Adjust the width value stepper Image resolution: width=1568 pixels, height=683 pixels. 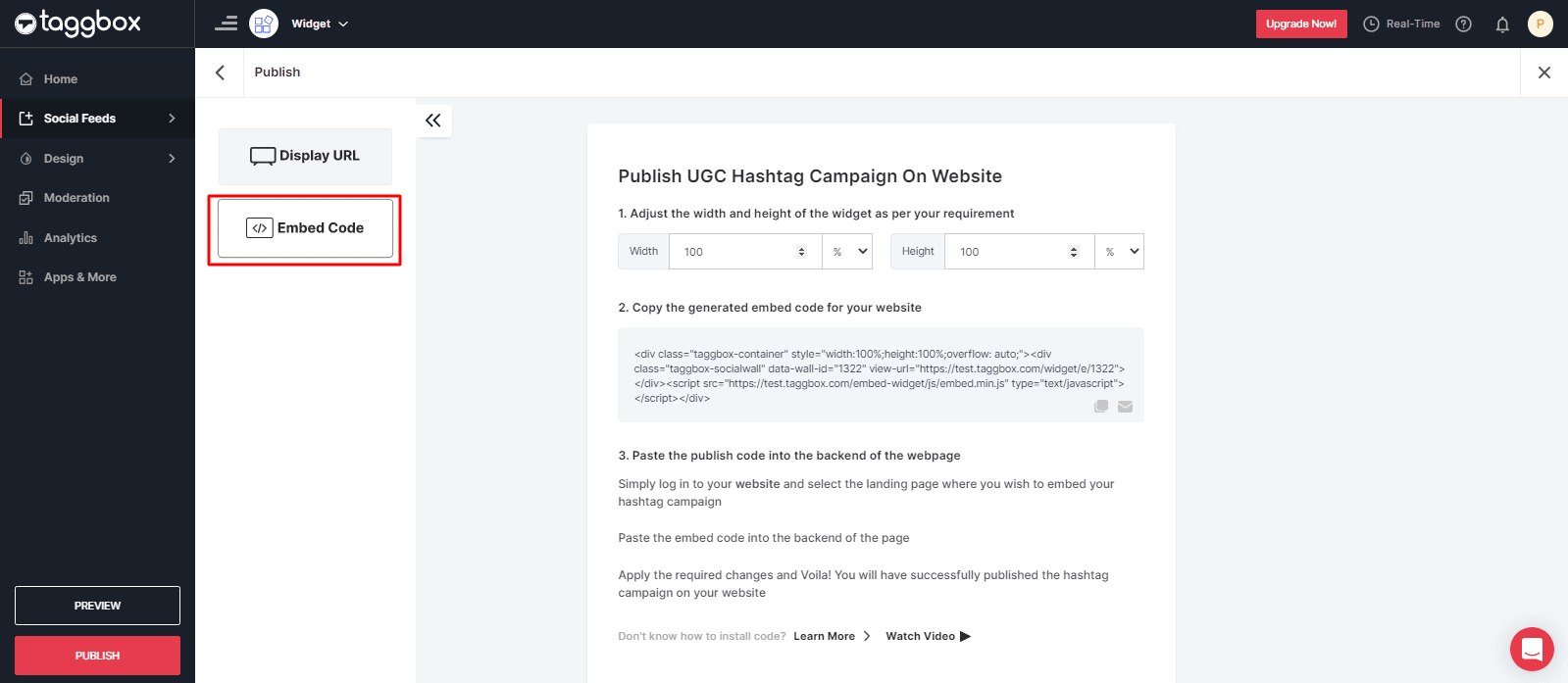[801, 252]
